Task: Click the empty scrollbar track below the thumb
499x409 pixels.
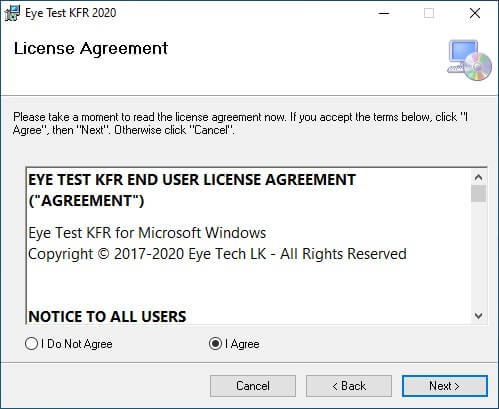Action: tap(479, 255)
